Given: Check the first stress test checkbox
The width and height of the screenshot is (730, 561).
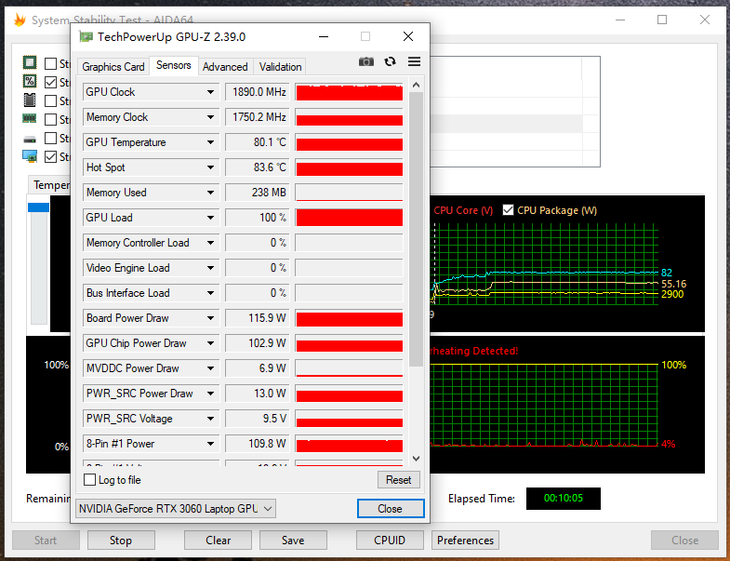Looking at the screenshot, I should pos(51,64).
